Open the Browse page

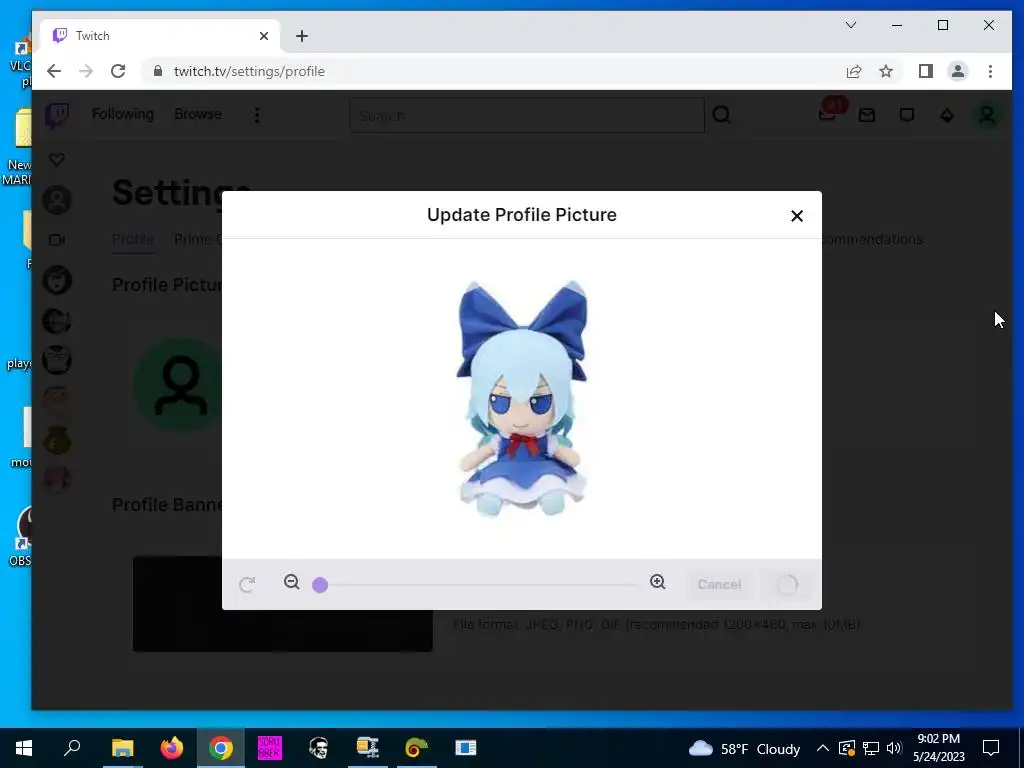tap(198, 114)
